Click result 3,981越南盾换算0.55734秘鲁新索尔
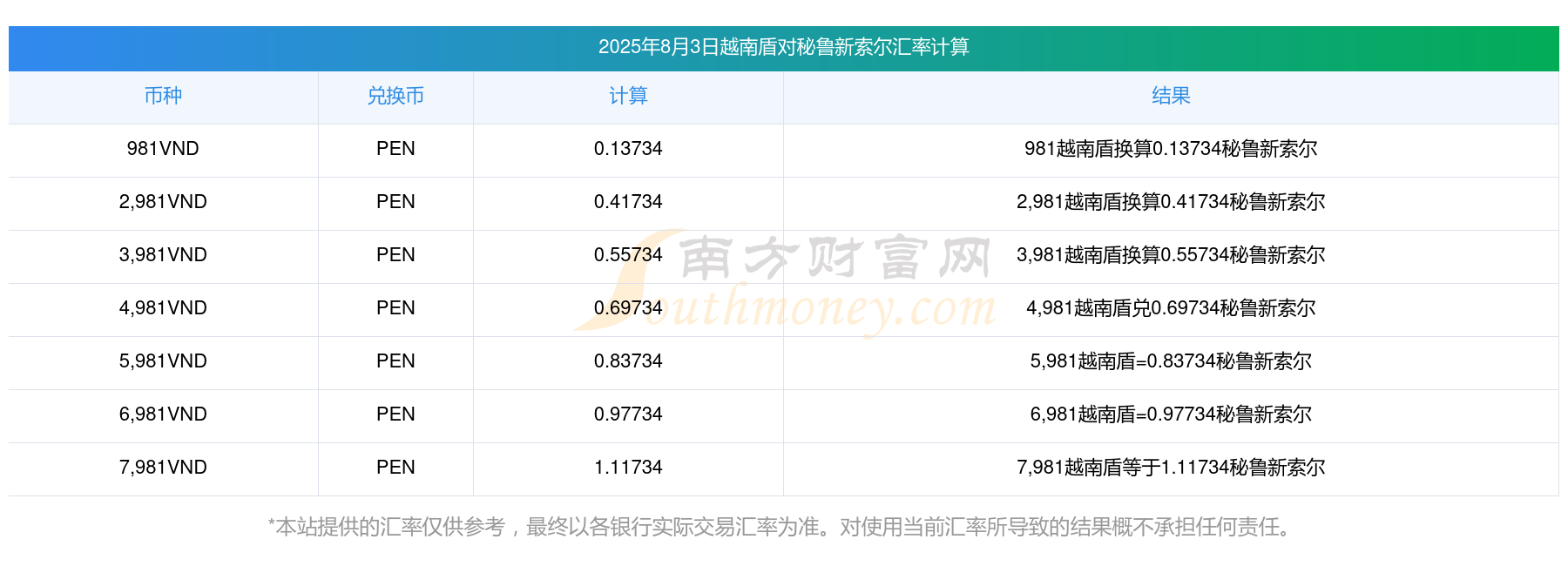The width and height of the screenshot is (1568, 566). (x=1171, y=255)
